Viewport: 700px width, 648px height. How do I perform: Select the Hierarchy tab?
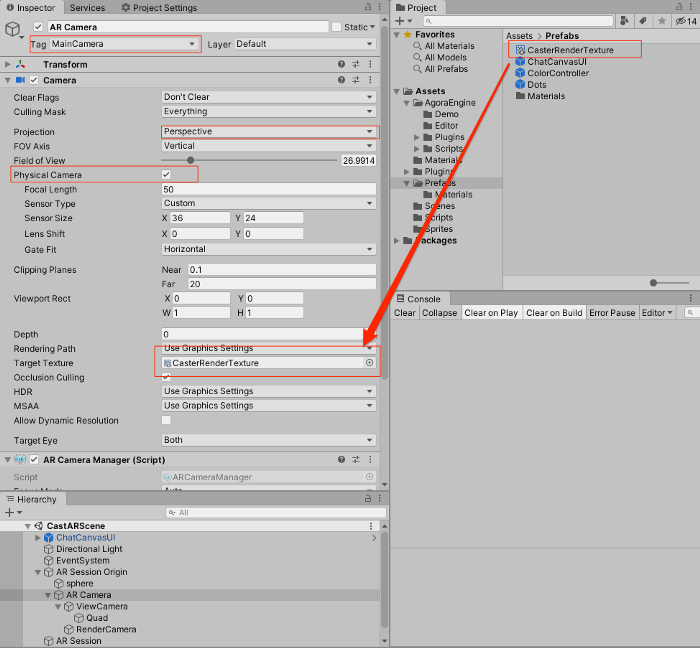(x=32, y=499)
